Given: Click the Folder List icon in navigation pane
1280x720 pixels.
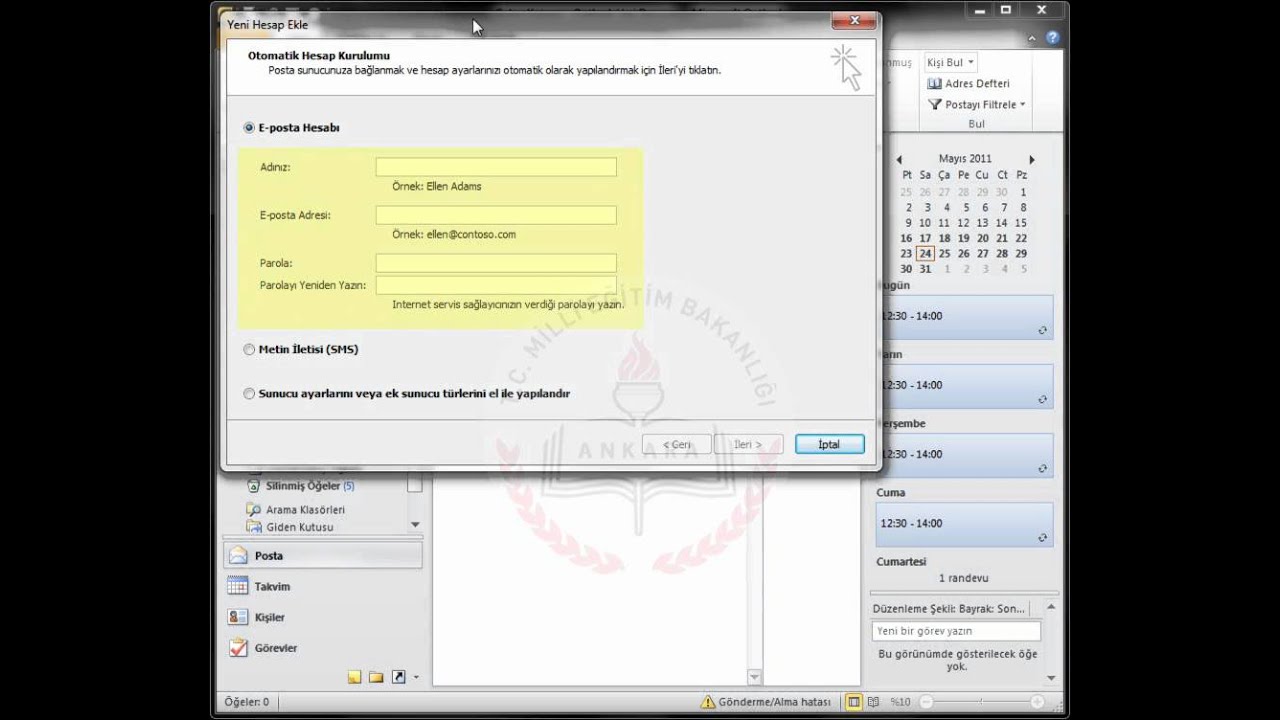Looking at the screenshot, I should [376, 677].
